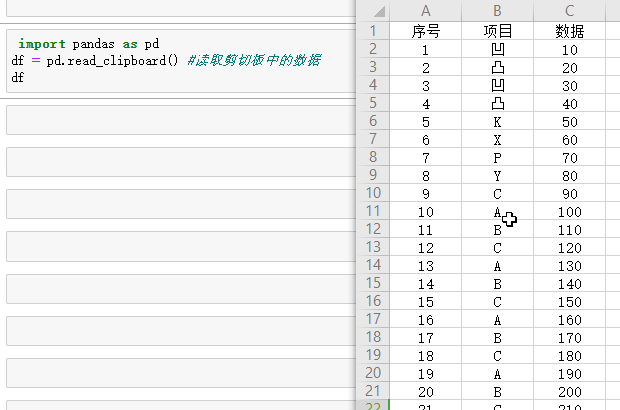Select the cell containing K in 项目 column

[497, 122]
